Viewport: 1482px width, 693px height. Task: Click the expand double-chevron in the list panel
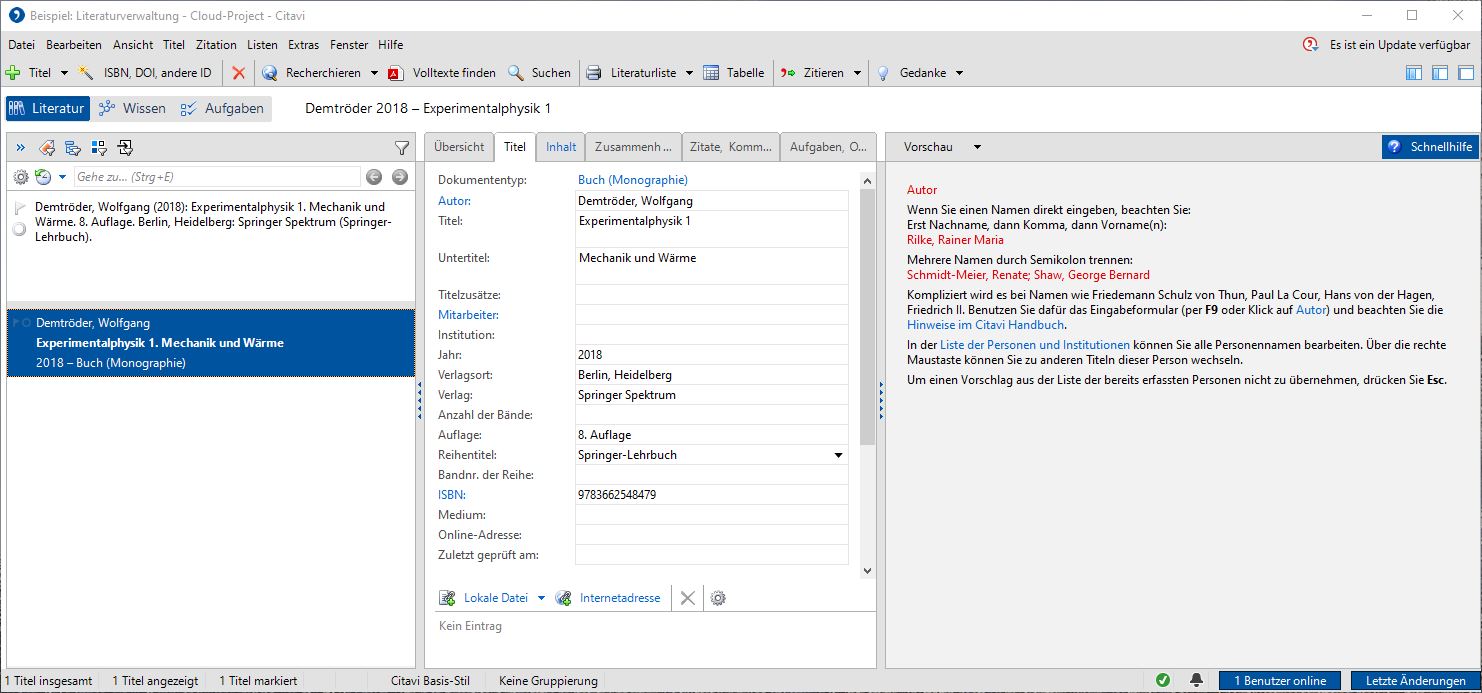click(x=20, y=148)
